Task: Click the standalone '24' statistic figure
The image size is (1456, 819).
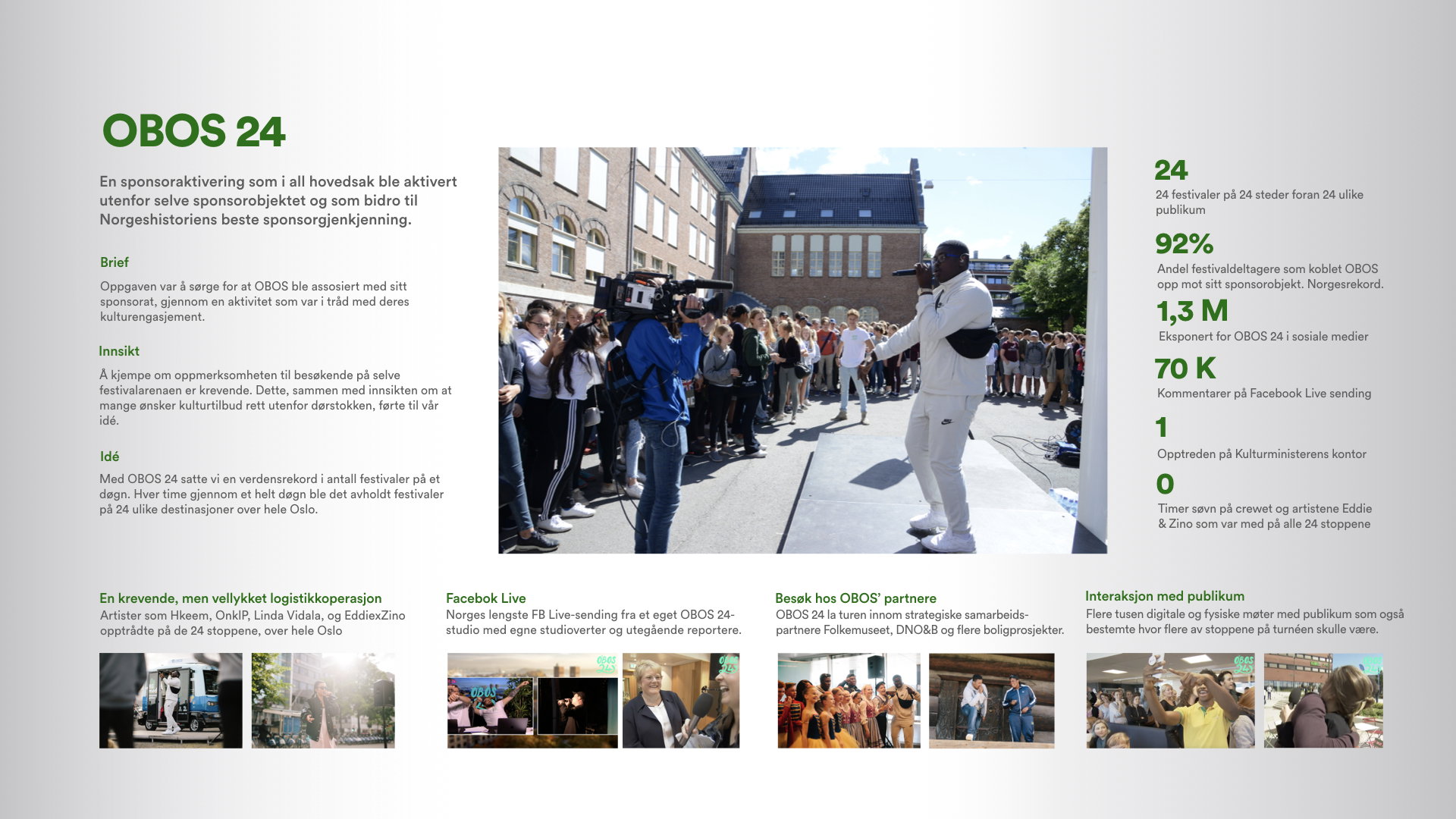Action: [1171, 170]
